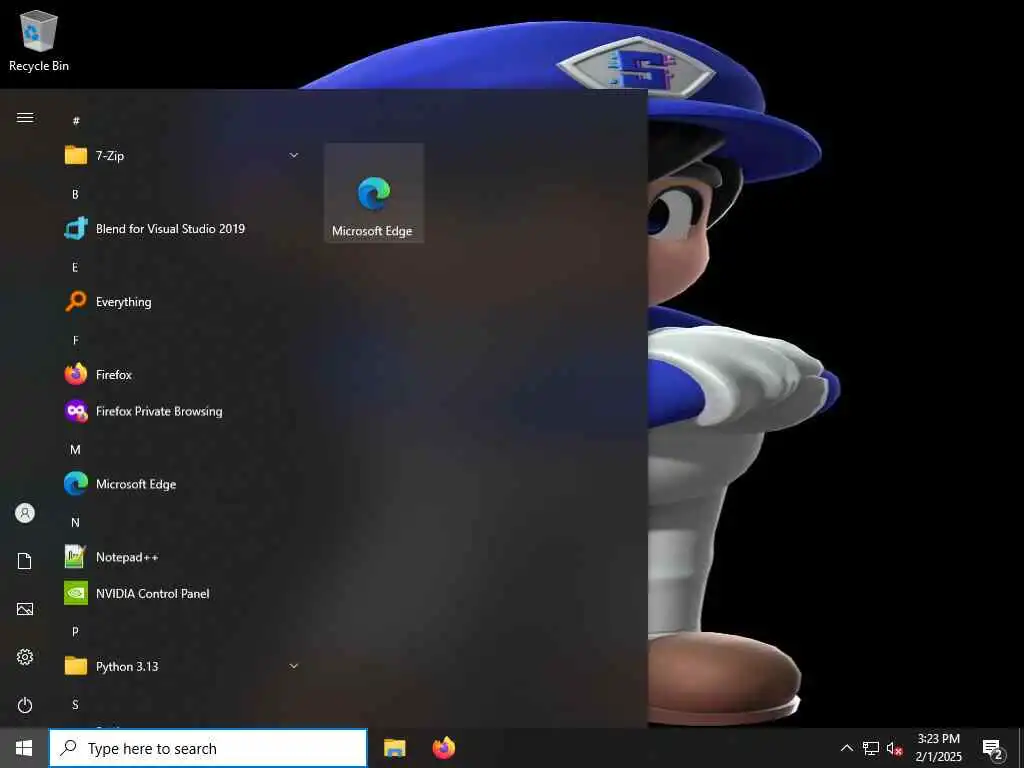The width and height of the screenshot is (1024, 768).
Task: Click the pinned Microsoft Edge tile
Action: click(374, 193)
